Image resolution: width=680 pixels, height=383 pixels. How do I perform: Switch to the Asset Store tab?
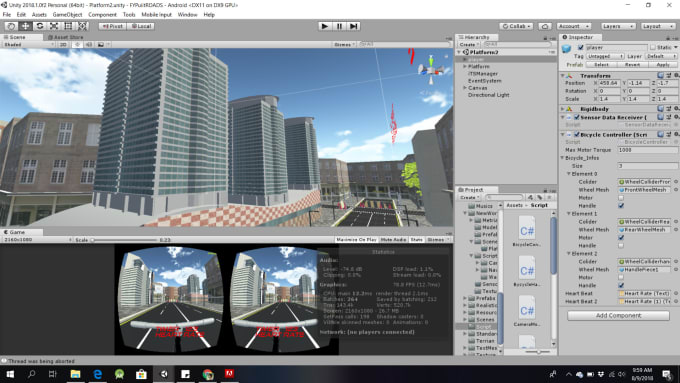click(65, 37)
